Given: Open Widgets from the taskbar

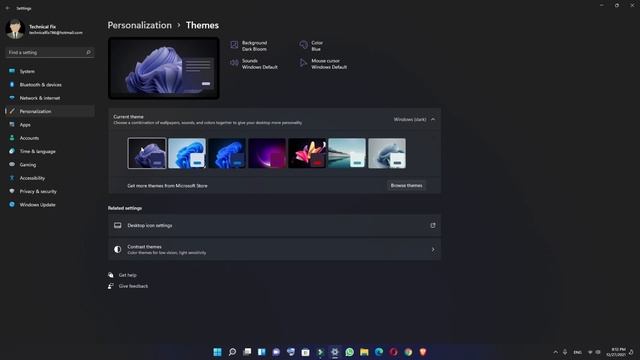Looking at the screenshot, I should point(262,352).
